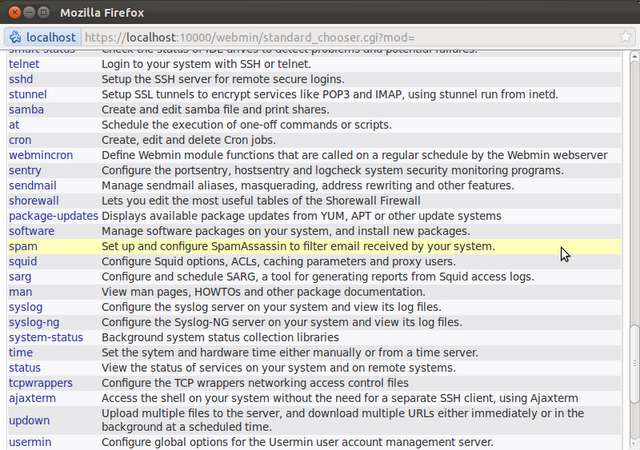640x450 pixels.
Task: Open the telnet module link
Action: [24, 64]
